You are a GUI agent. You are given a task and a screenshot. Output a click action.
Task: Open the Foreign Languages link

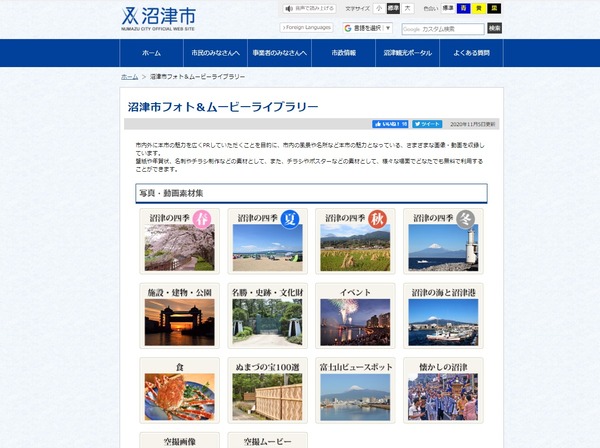coord(307,28)
